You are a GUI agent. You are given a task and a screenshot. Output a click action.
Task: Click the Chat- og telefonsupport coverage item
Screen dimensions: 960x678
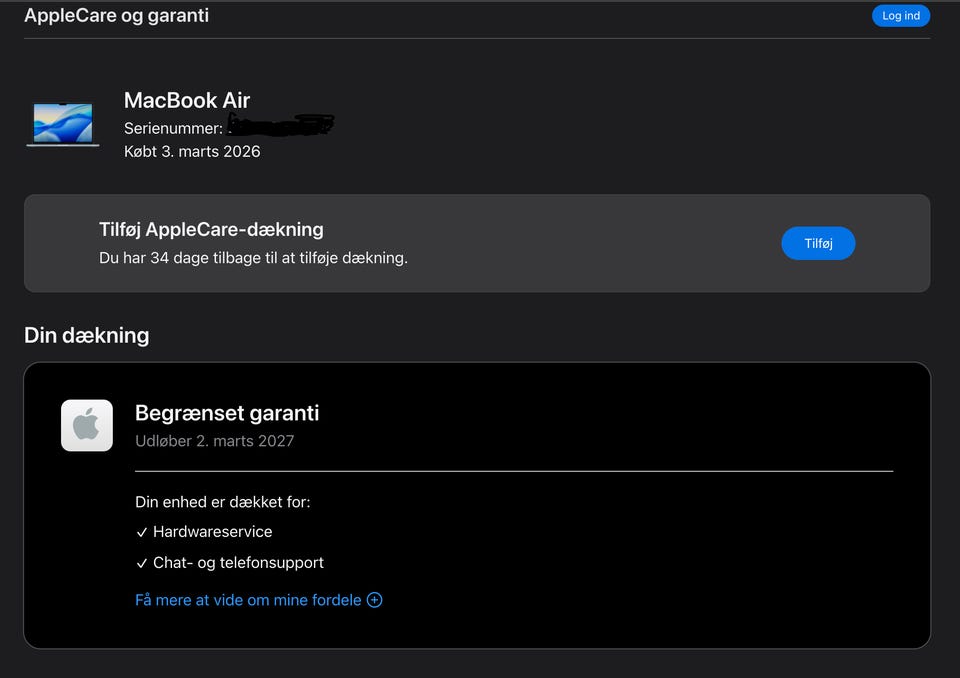pyautogui.click(x=238, y=563)
